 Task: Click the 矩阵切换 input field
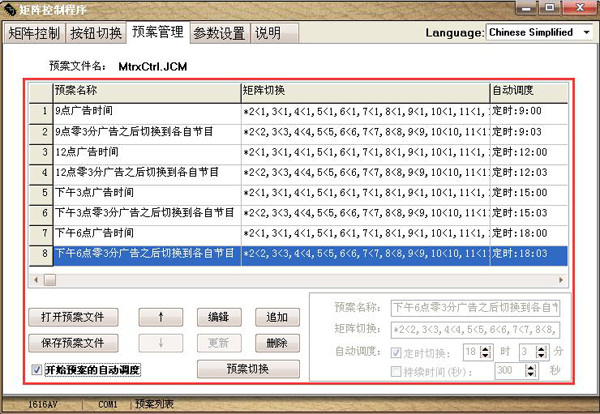point(476,329)
